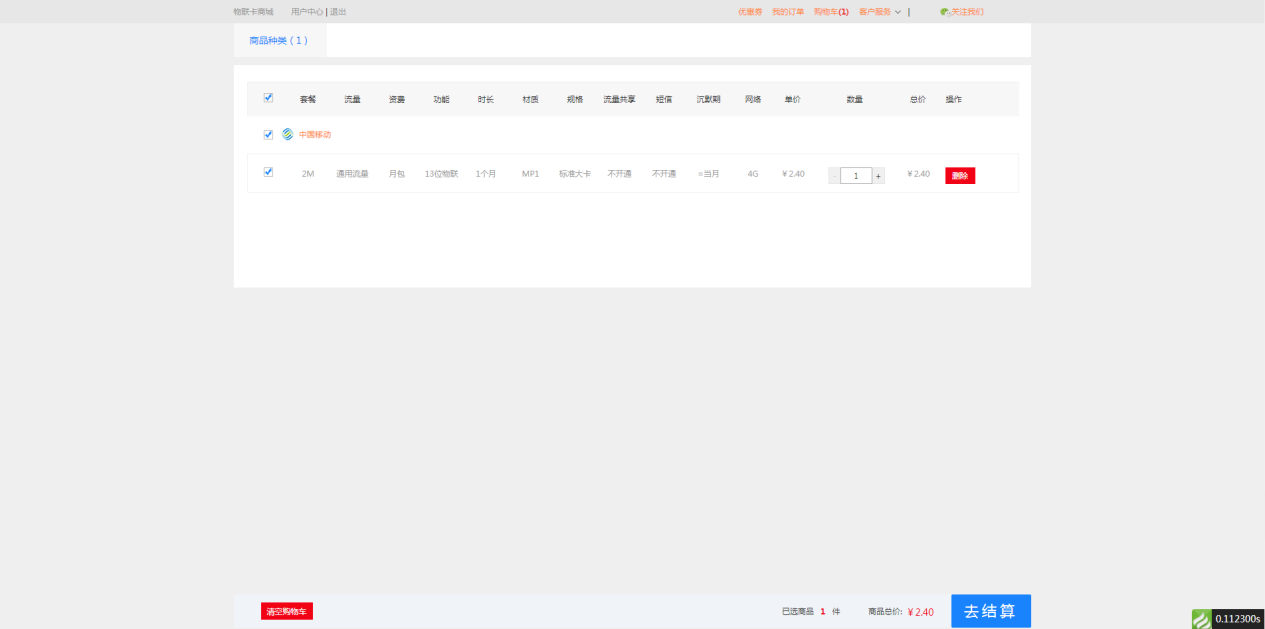Select the 商品种类 (1) tab
The image size is (1265, 629).
click(279, 41)
